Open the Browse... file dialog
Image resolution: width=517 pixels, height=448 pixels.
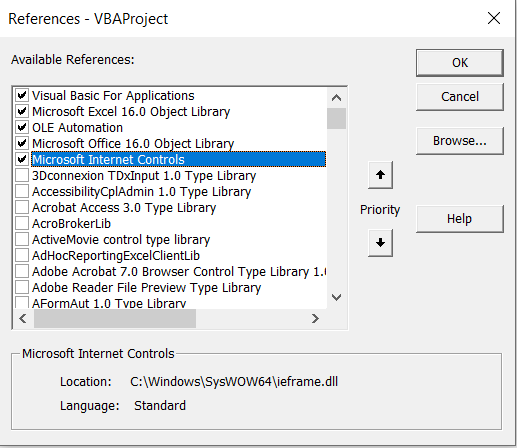tap(460, 141)
